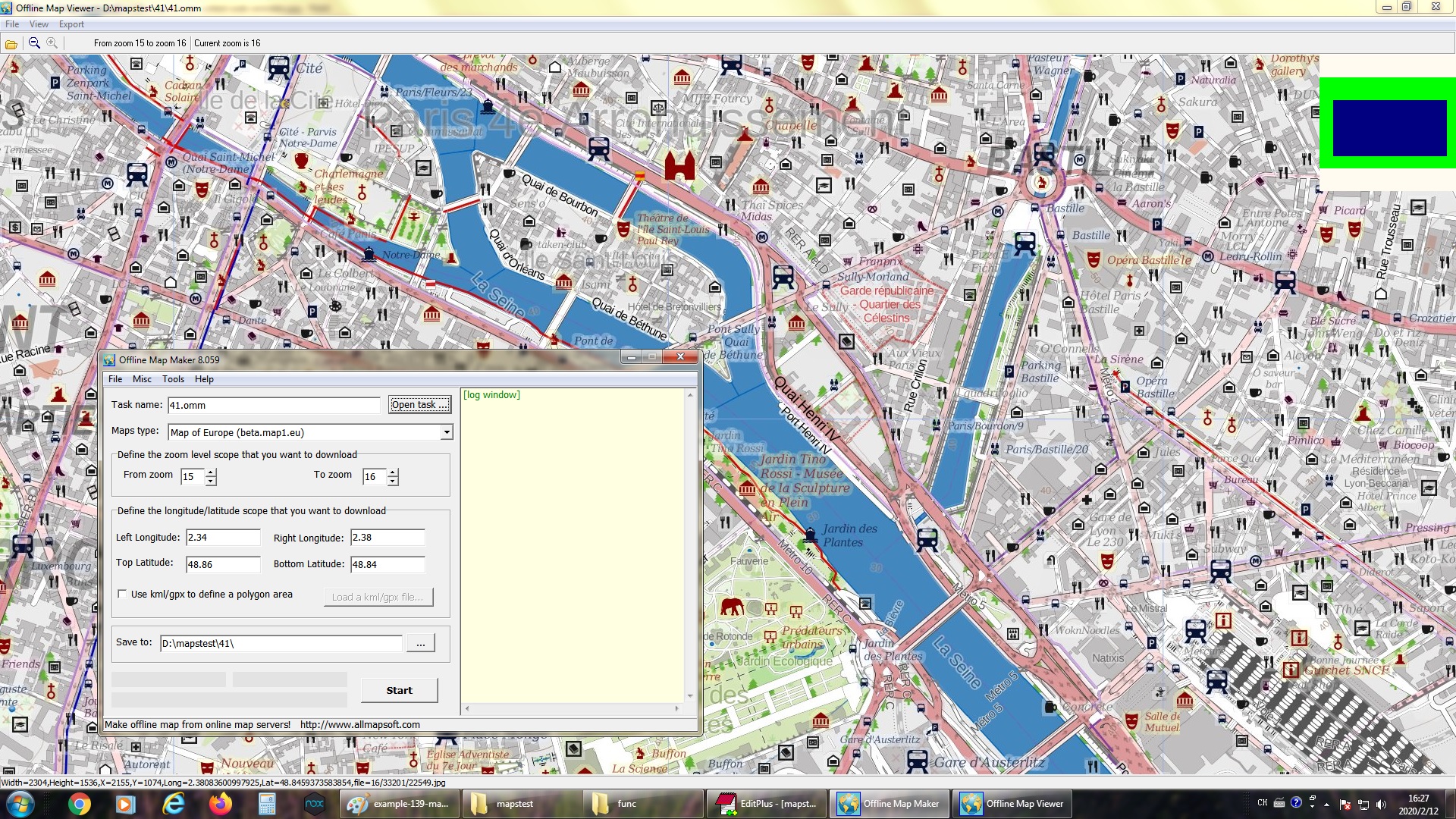Click the Start button
The image size is (1456, 819).
399,691
